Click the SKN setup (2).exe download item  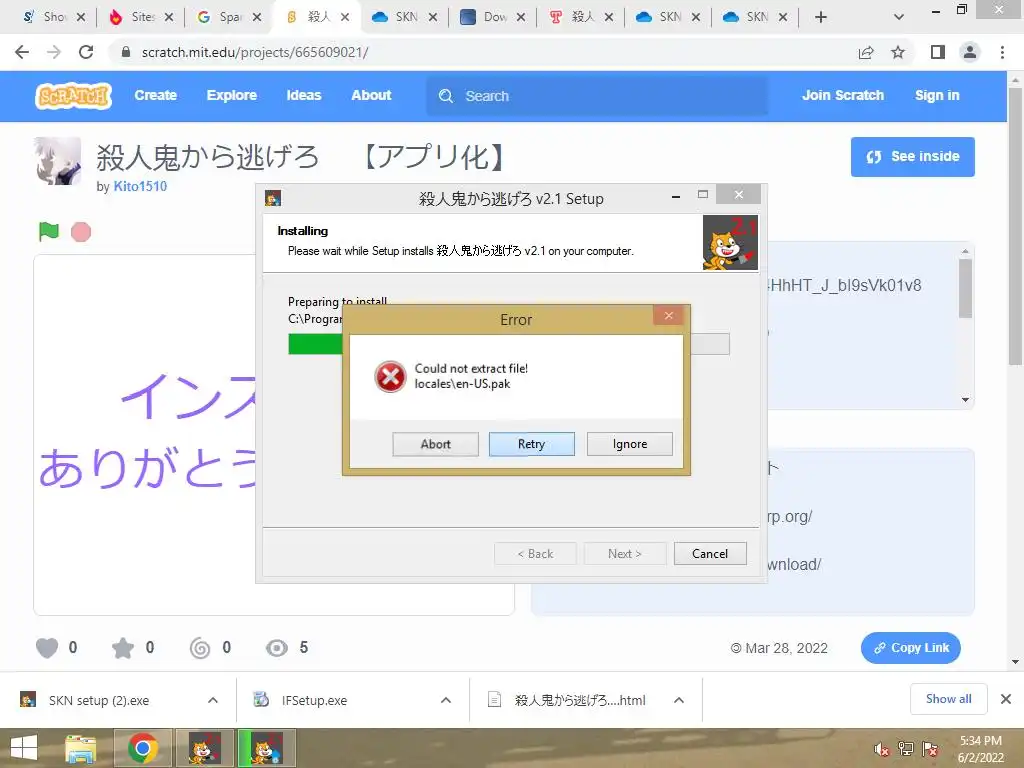(x=99, y=700)
